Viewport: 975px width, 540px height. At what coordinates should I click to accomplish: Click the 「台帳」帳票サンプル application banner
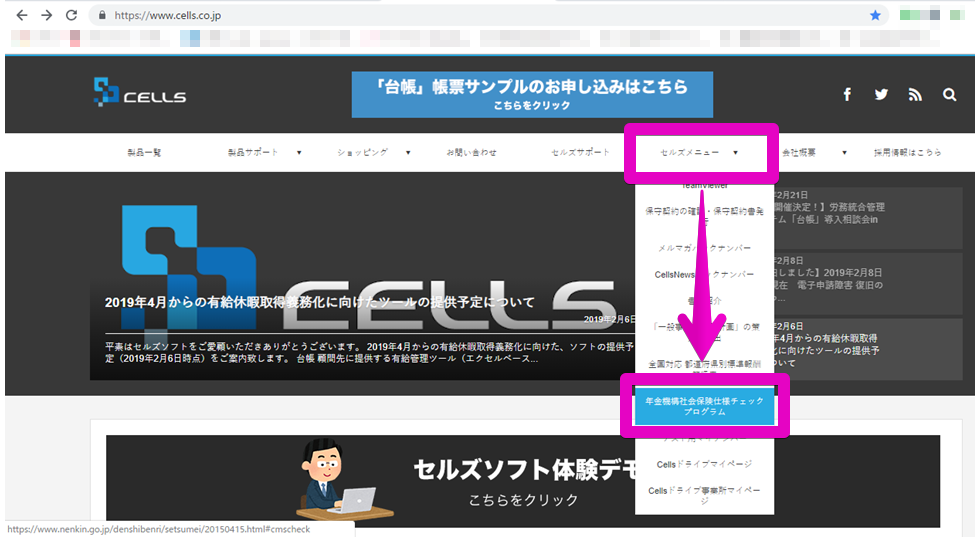532,95
